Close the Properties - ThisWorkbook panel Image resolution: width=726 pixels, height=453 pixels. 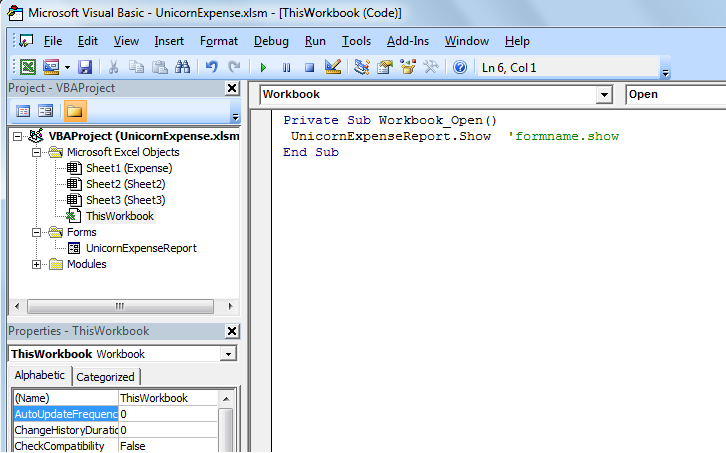tap(232, 331)
